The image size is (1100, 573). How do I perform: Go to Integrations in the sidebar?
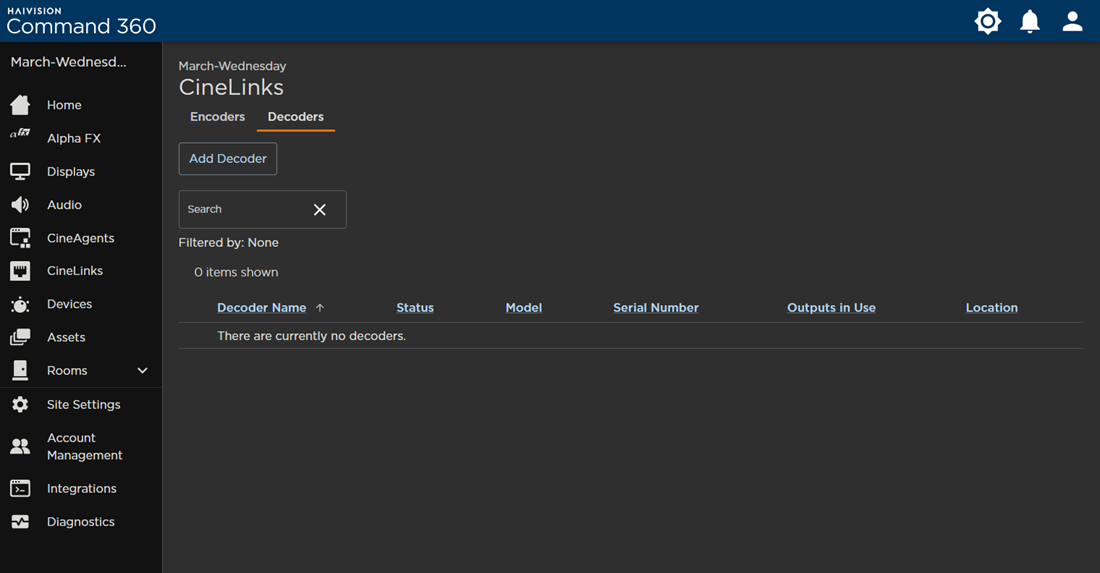pos(81,488)
